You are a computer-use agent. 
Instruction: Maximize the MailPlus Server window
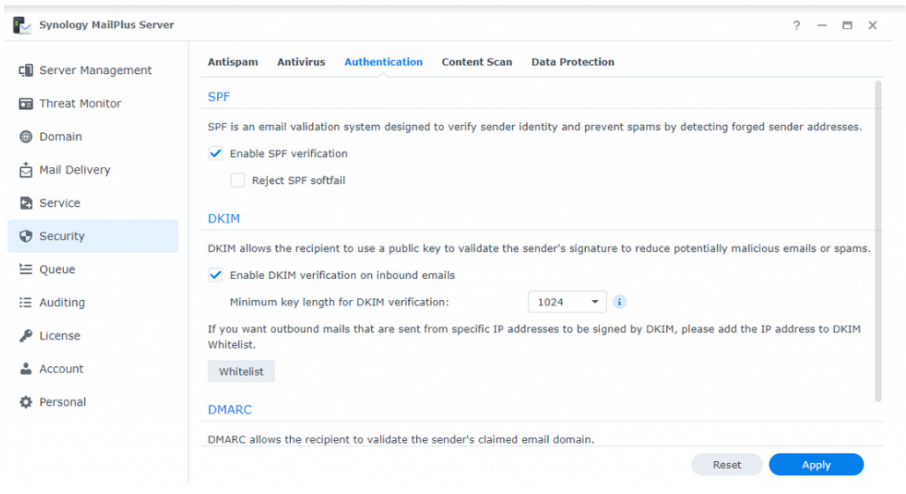click(847, 25)
